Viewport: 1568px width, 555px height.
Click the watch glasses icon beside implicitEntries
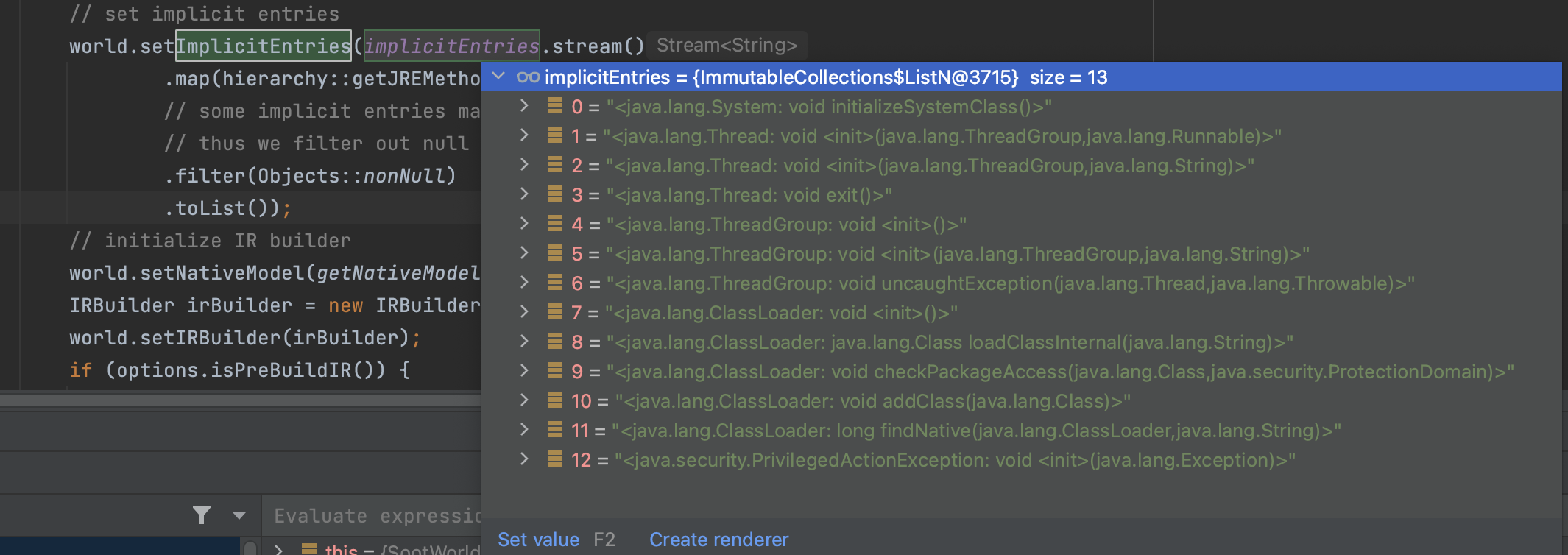(x=529, y=77)
